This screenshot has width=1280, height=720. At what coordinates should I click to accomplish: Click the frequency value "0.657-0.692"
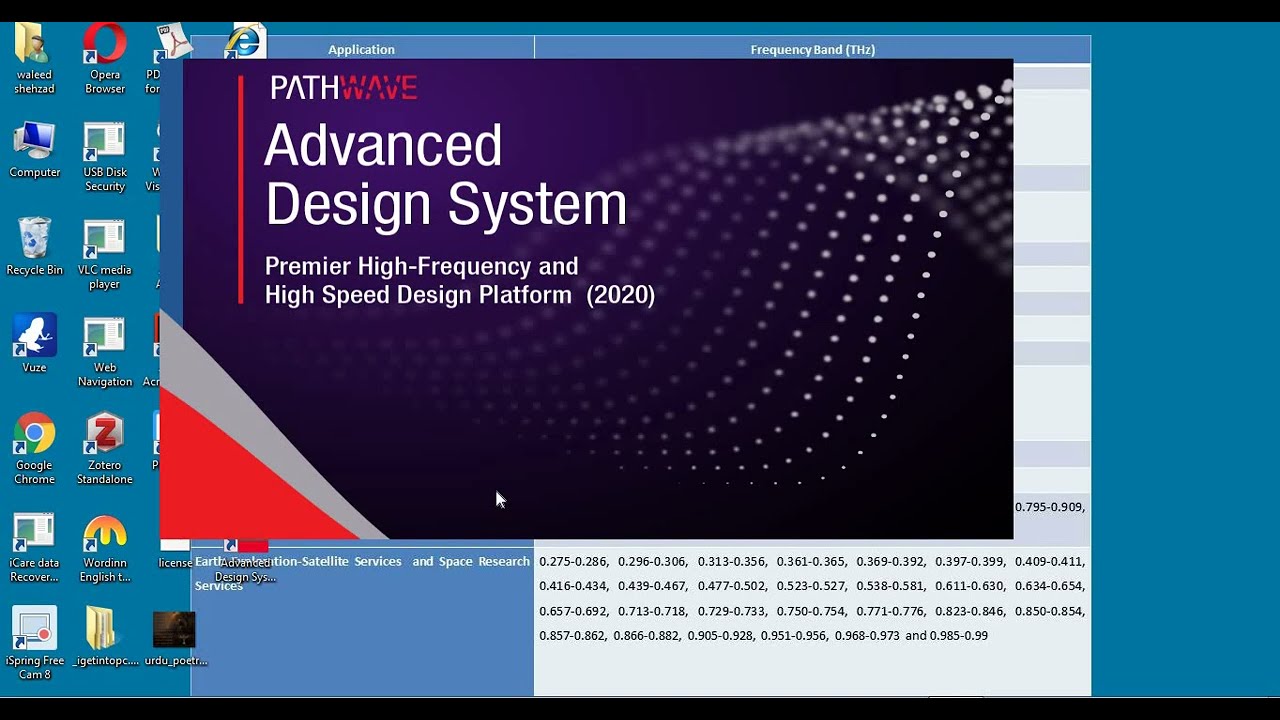[575, 611]
